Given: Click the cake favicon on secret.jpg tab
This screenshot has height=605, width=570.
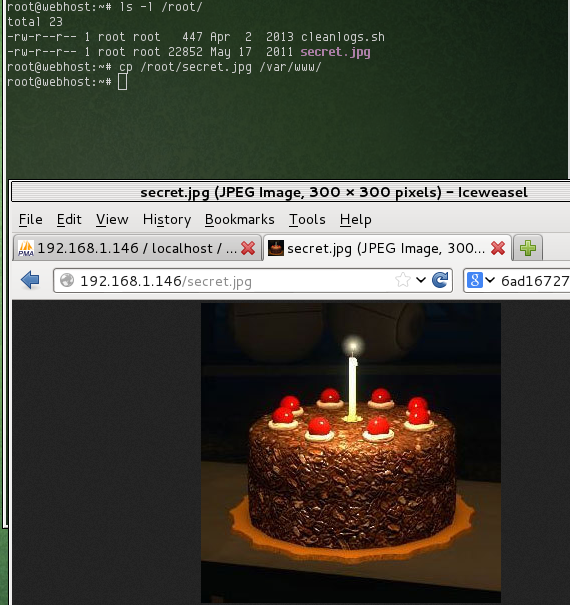Looking at the screenshot, I should [x=276, y=248].
